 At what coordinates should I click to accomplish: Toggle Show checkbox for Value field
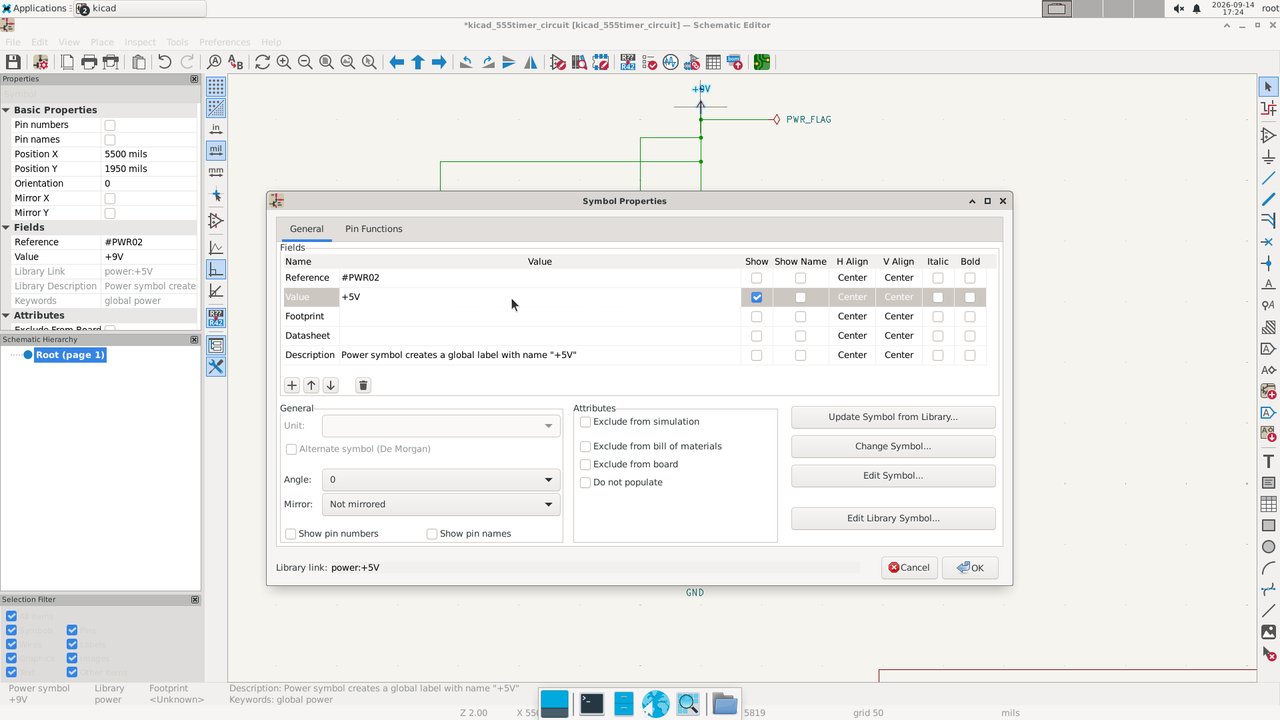[x=756, y=297]
